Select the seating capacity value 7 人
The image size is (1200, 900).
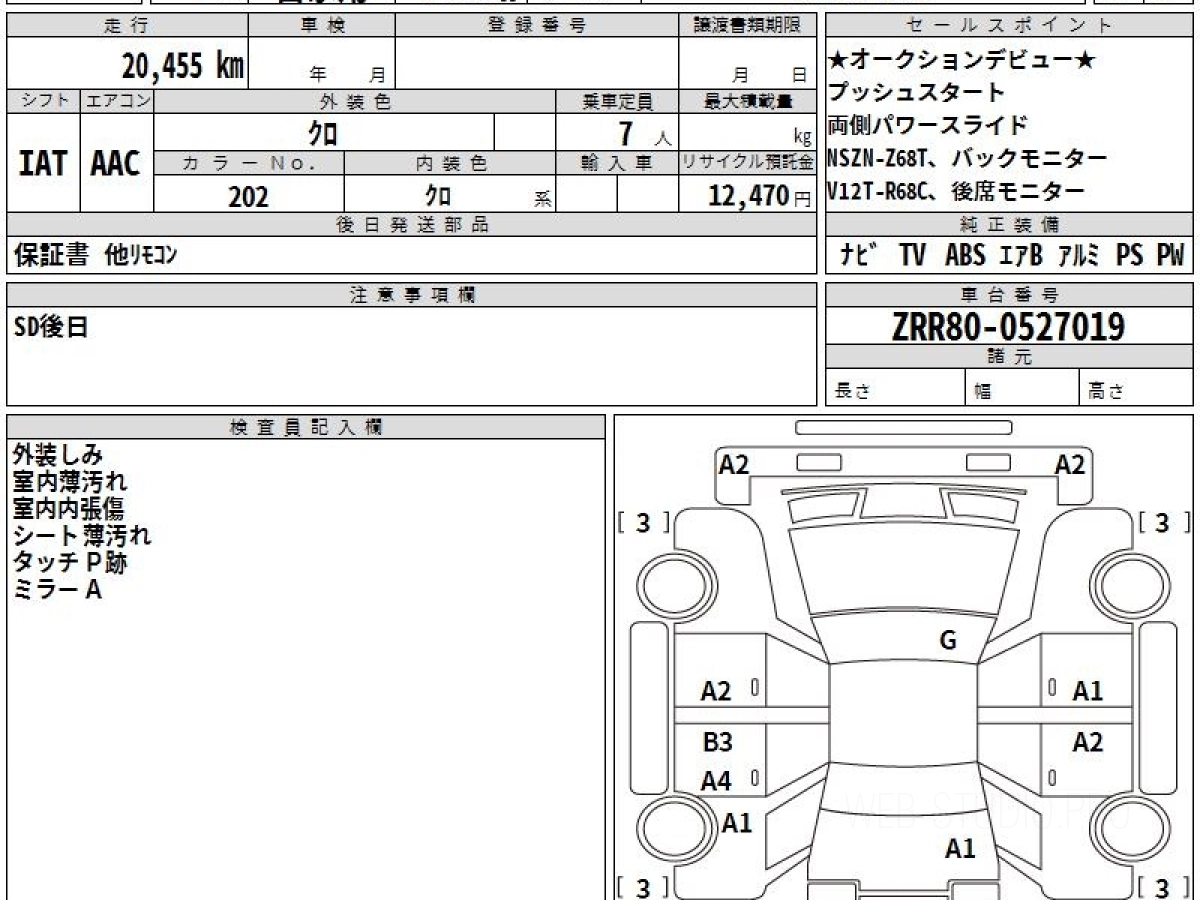[x=644, y=133]
